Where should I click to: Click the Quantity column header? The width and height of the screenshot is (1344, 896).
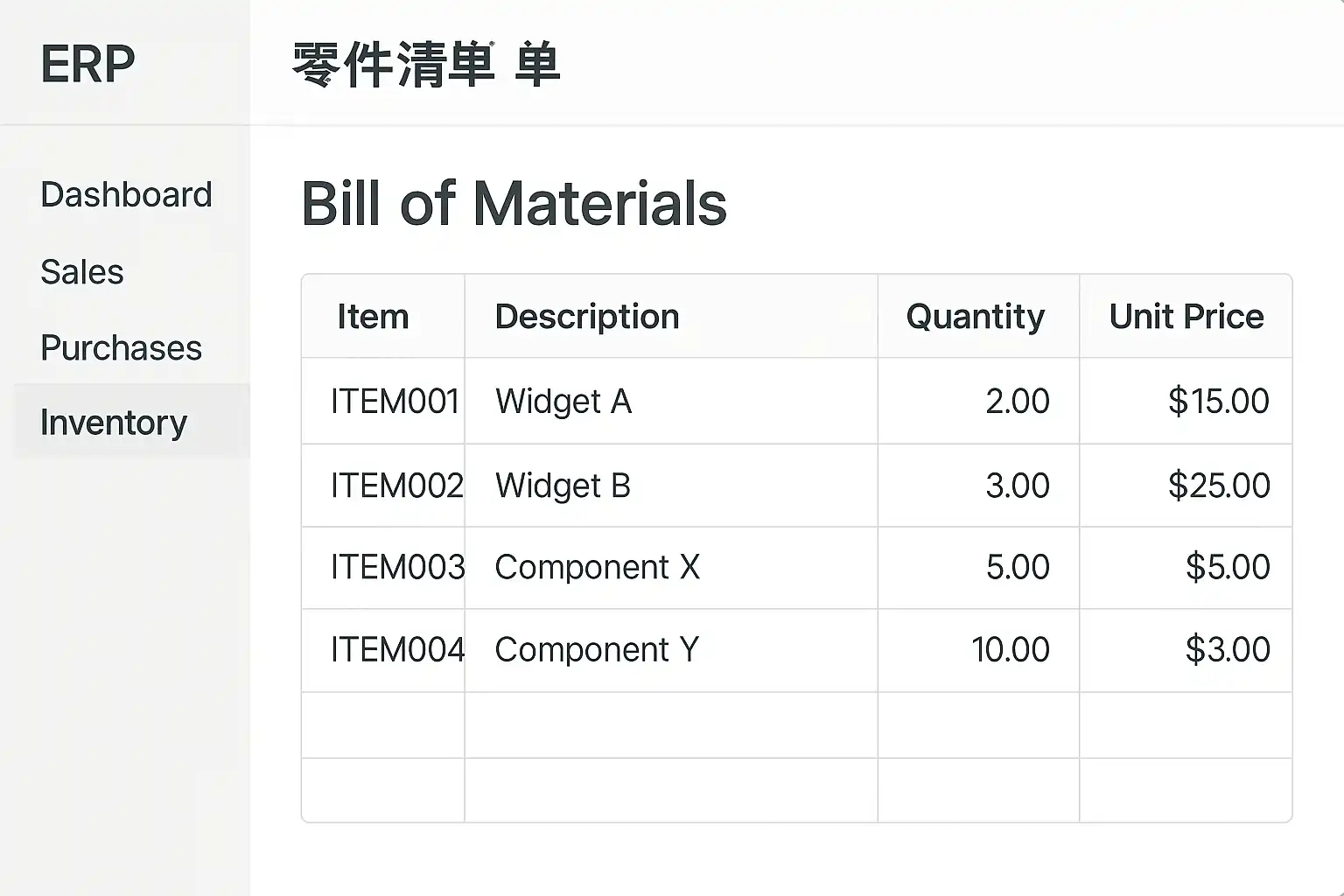975,317
